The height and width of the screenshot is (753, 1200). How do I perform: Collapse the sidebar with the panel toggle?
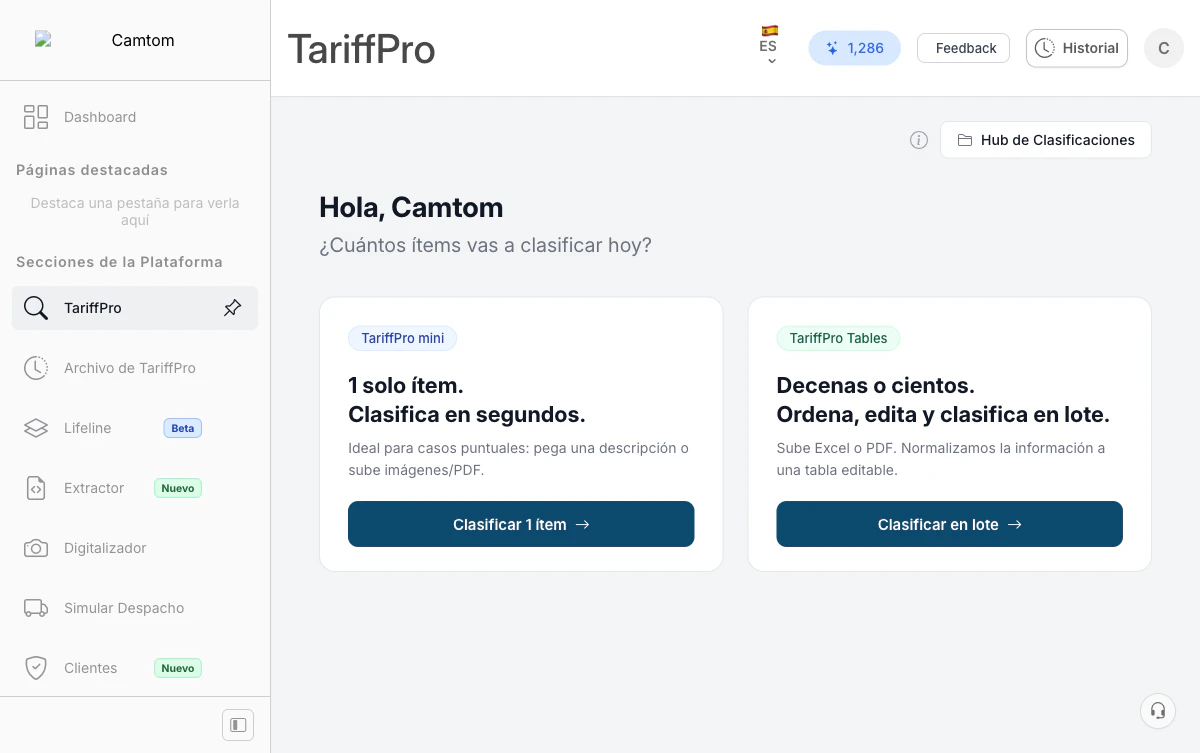click(237, 725)
